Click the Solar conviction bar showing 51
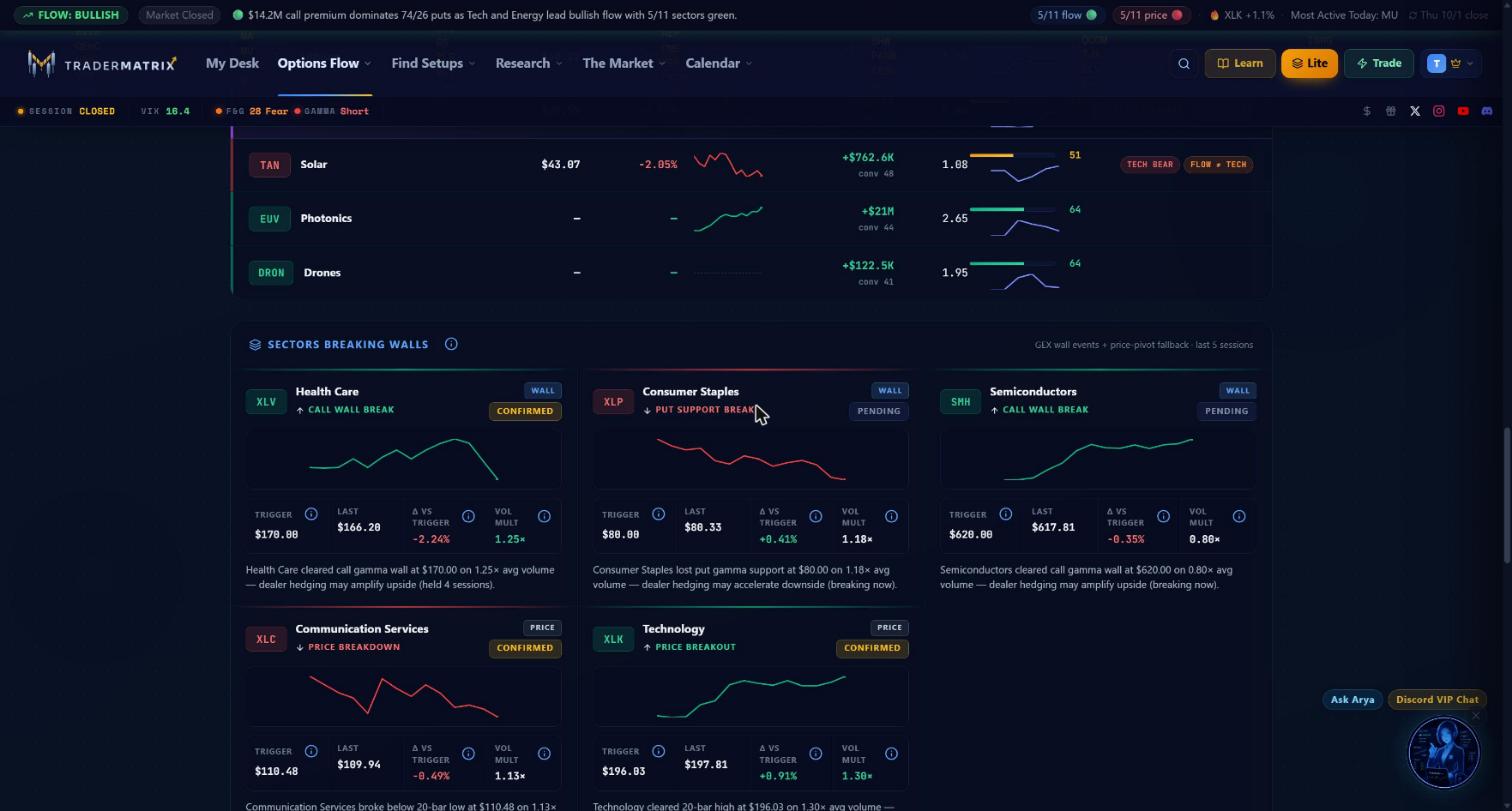 (x=1013, y=155)
